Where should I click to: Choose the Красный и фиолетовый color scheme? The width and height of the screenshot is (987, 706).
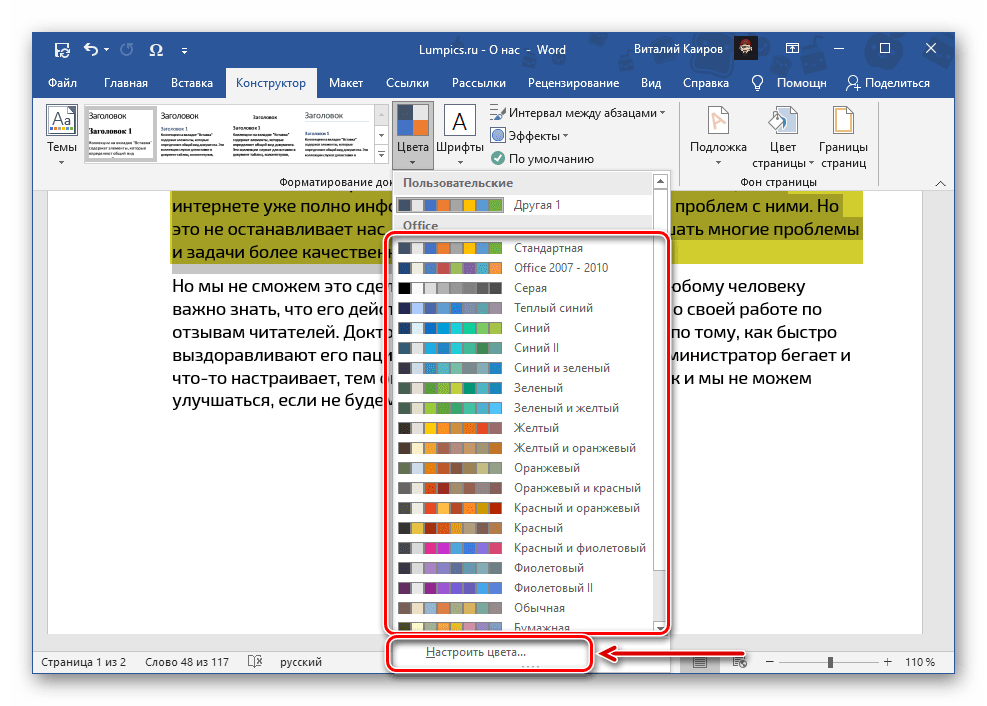pyautogui.click(x=521, y=548)
